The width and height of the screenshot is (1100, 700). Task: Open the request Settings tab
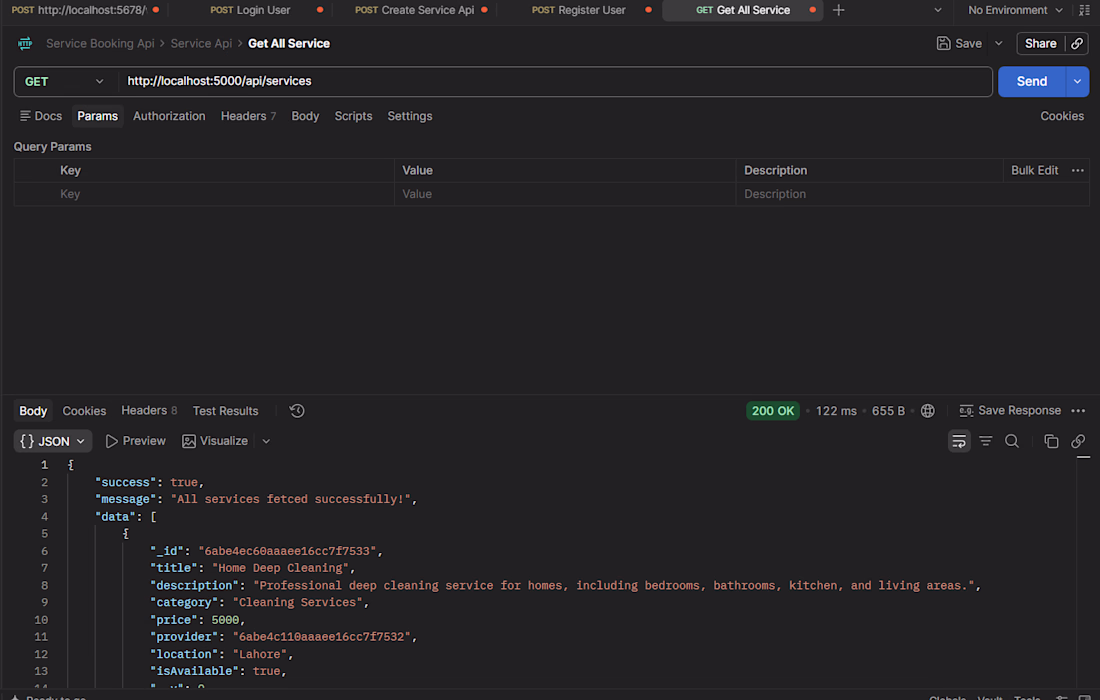410,116
